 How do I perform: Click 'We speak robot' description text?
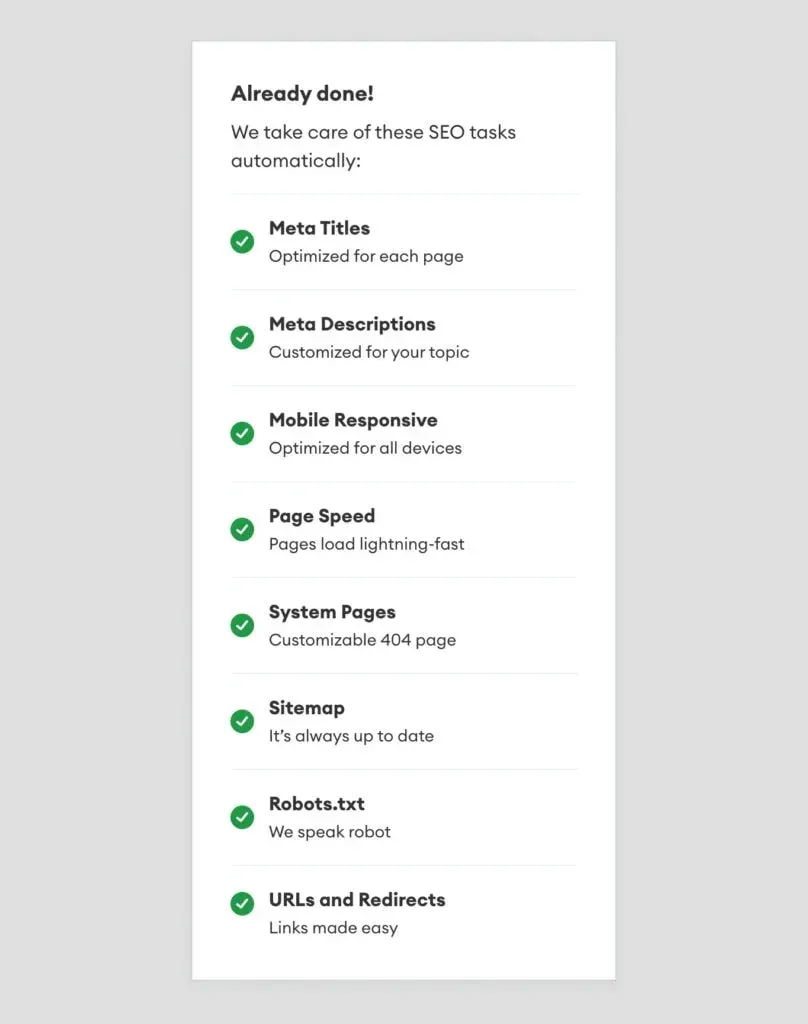coord(330,832)
